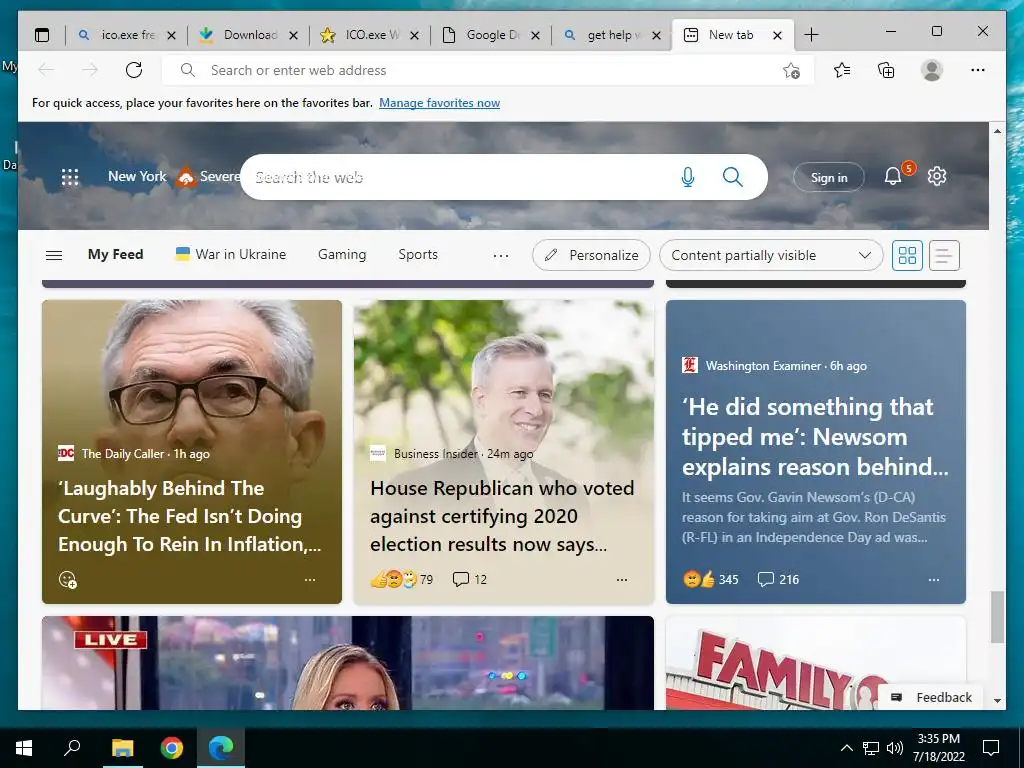Screen dimensions: 1024x768
Task: Click the address bar field
Action: 488,70
